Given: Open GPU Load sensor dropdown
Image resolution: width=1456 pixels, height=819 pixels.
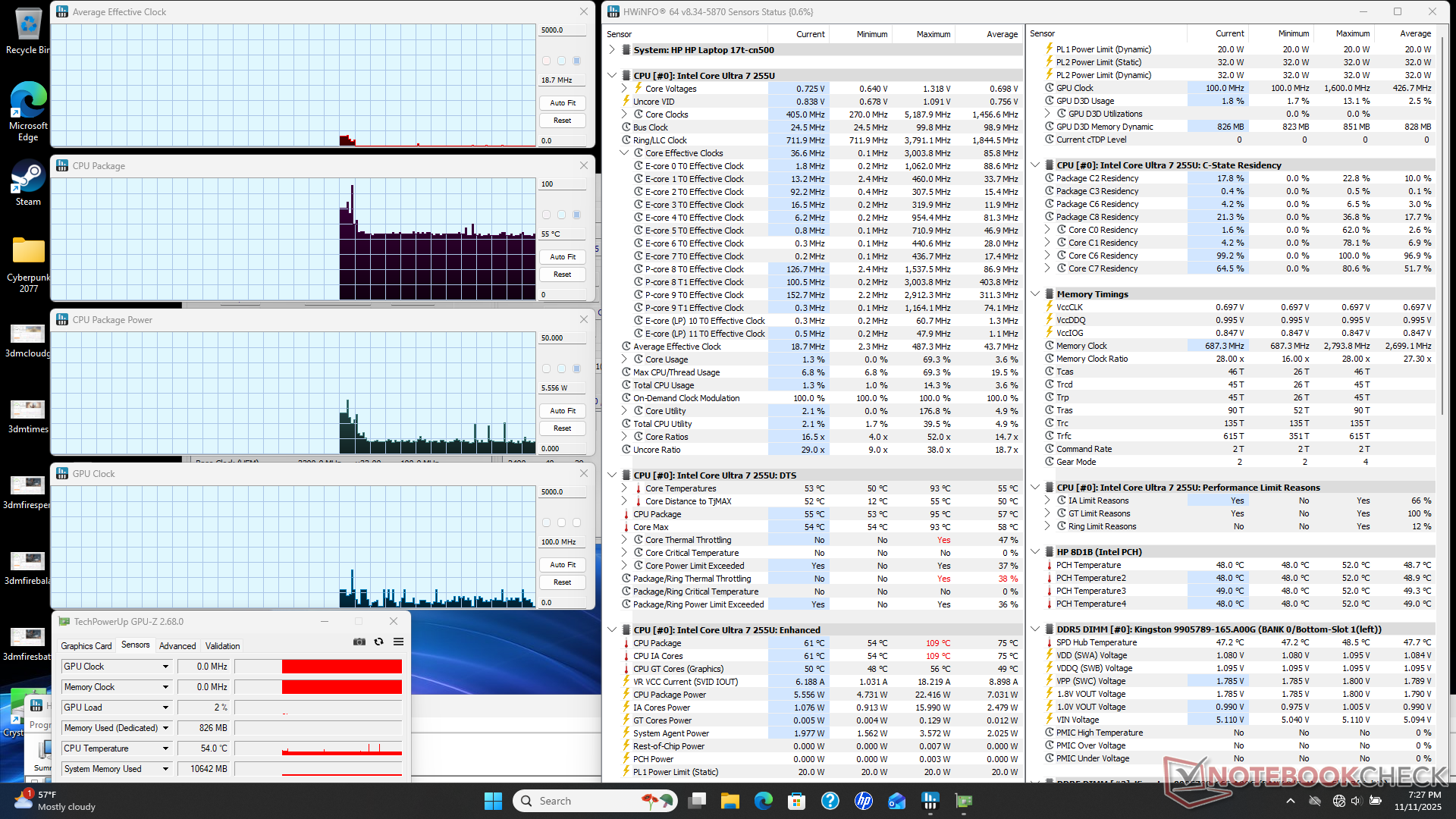Looking at the screenshot, I should pos(165,708).
